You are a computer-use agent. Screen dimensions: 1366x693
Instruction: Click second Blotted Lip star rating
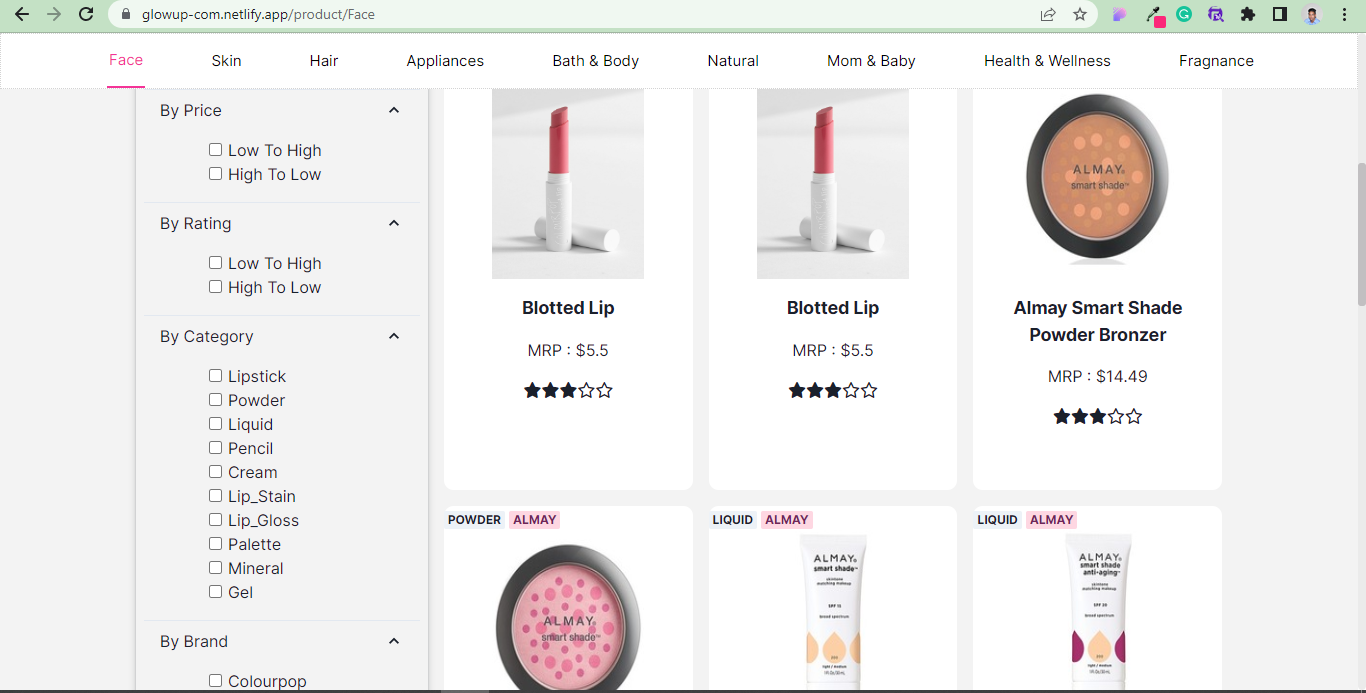coord(833,390)
